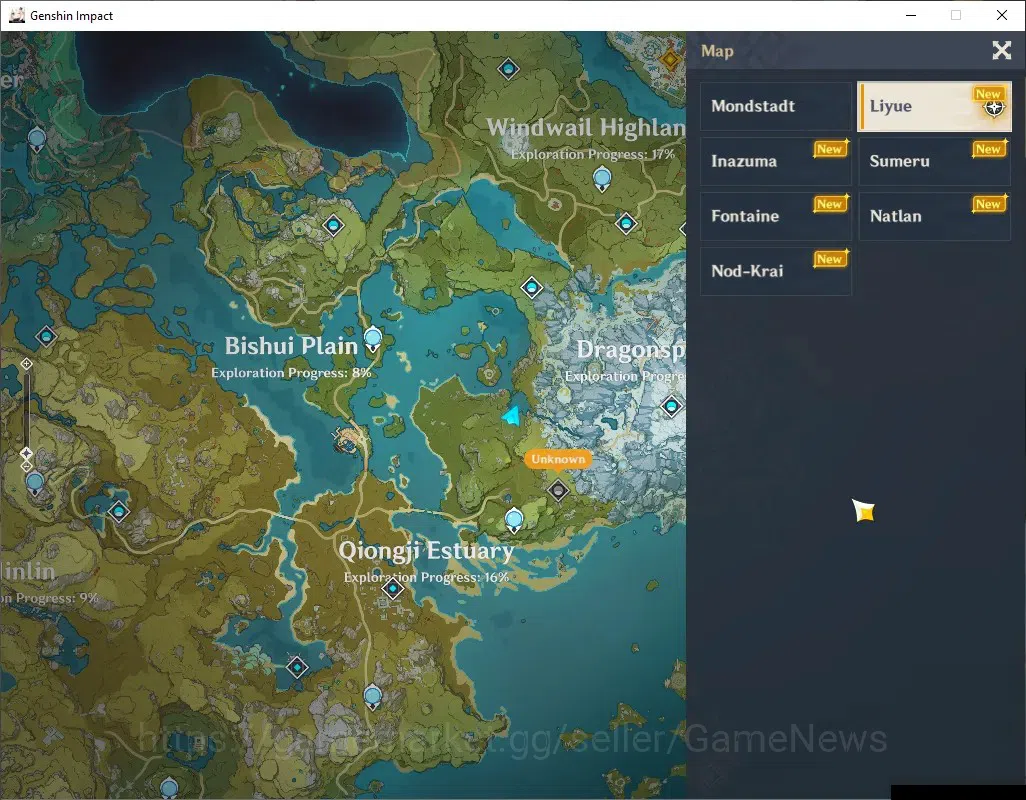Close the Map region panel

[x=1001, y=50]
